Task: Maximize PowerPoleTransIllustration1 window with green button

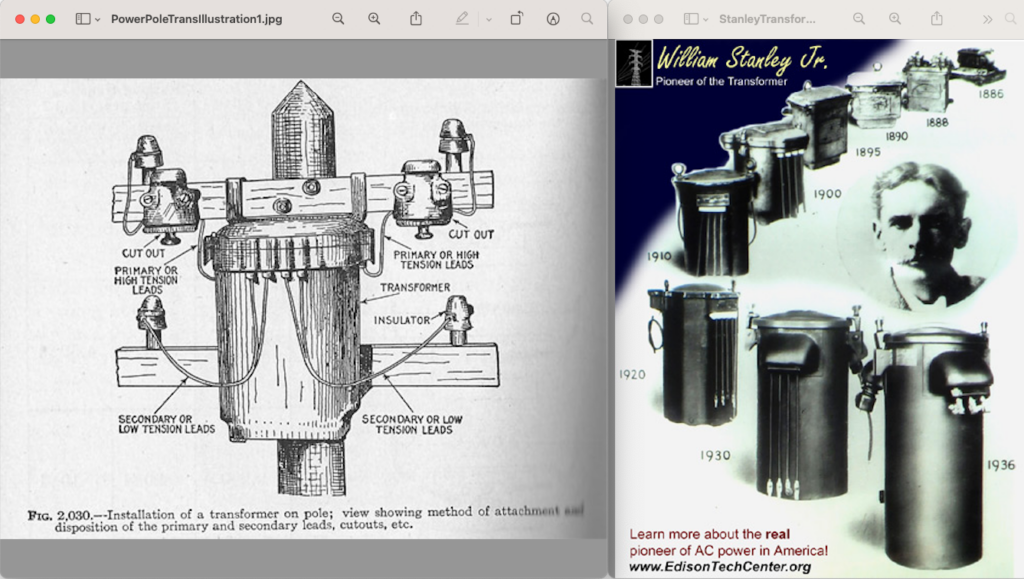Action: click(x=50, y=19)
